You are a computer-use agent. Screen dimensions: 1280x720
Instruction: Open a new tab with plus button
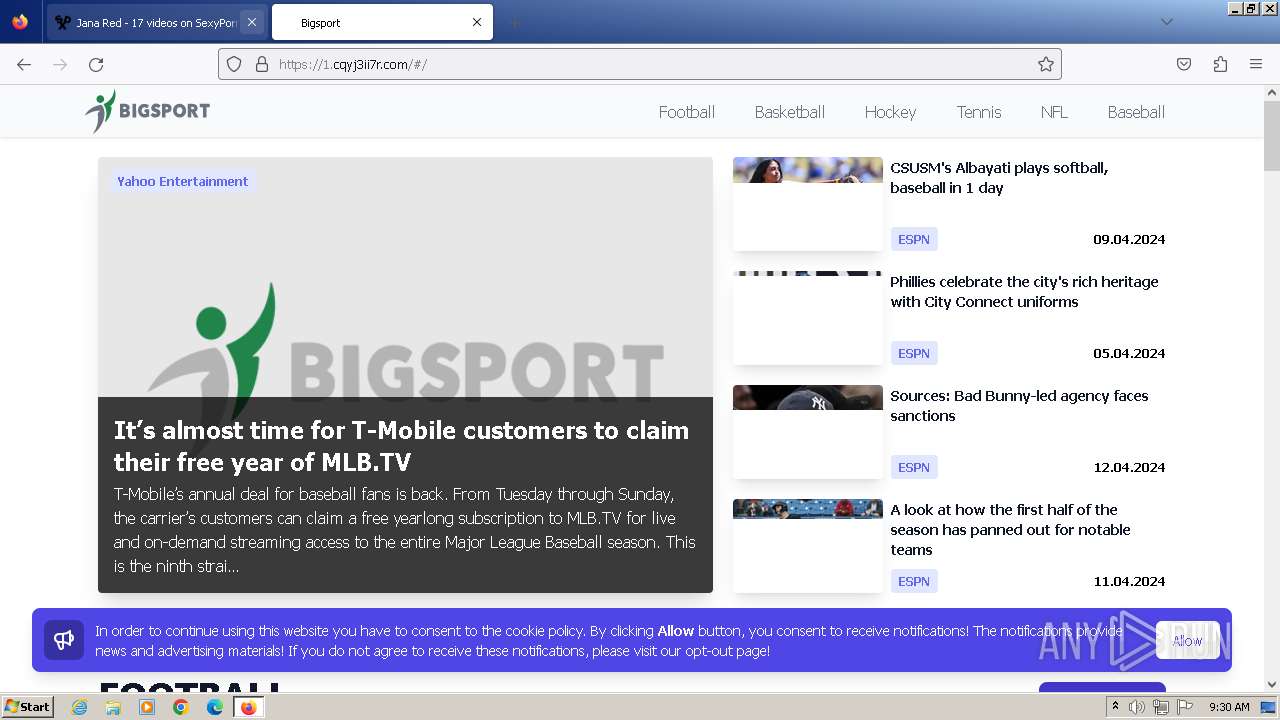[x=514, y=22]
